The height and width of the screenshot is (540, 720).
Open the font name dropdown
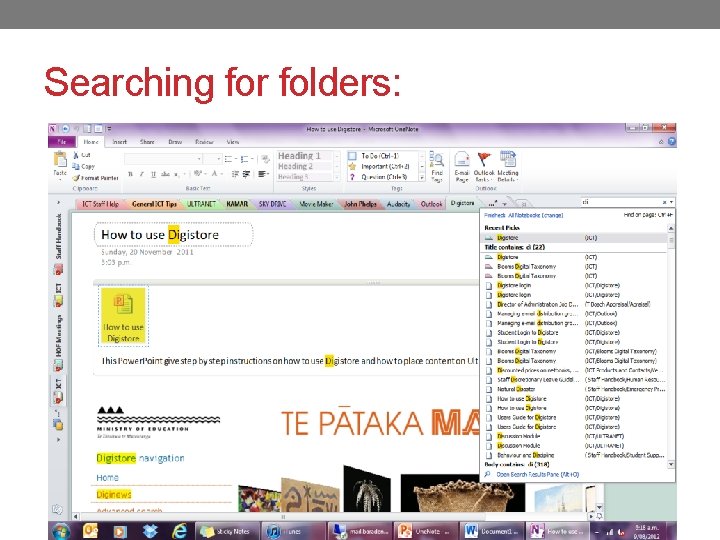[199, 159]
